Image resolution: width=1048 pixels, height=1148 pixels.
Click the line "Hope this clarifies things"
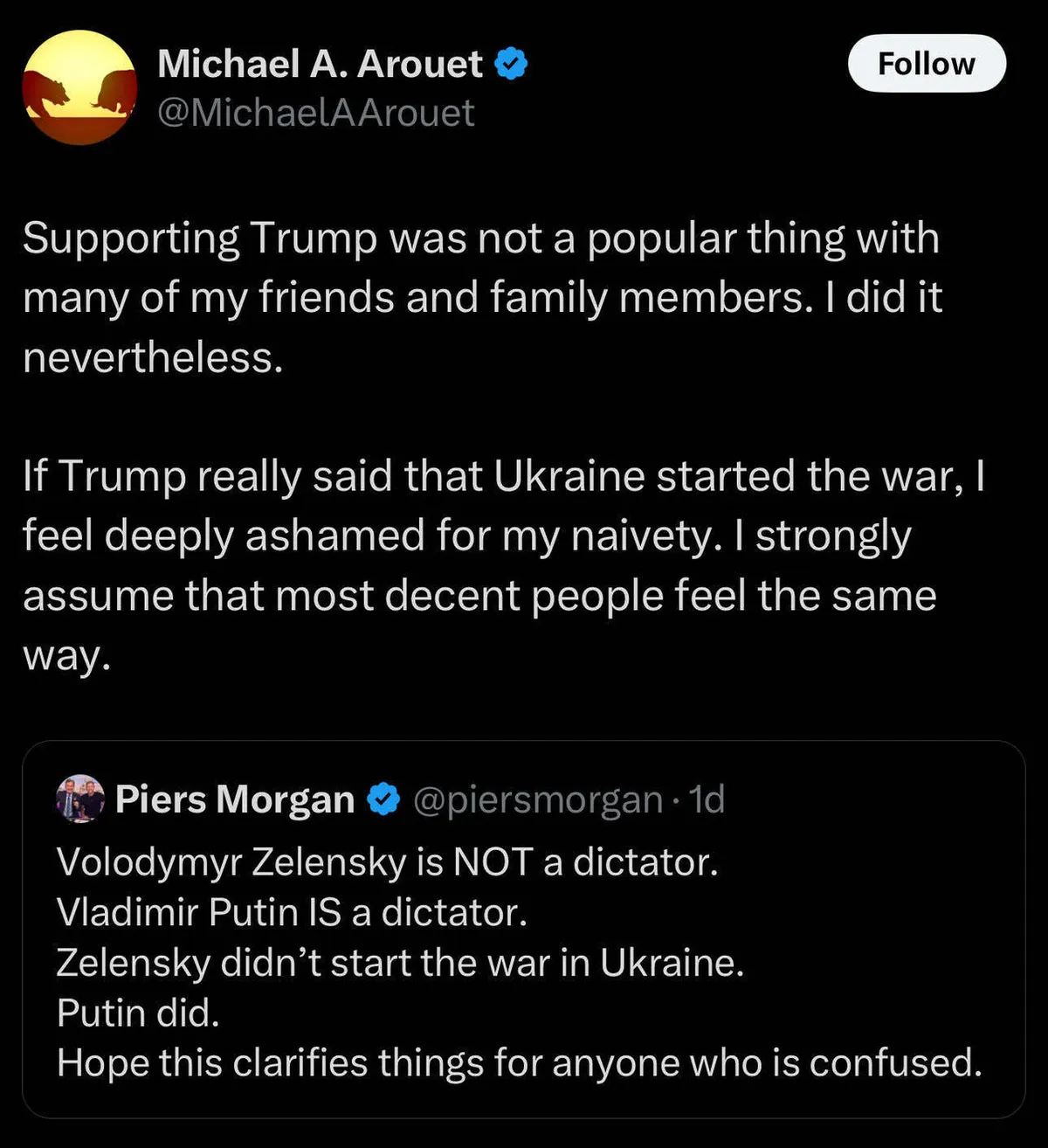coord(519,1063)
